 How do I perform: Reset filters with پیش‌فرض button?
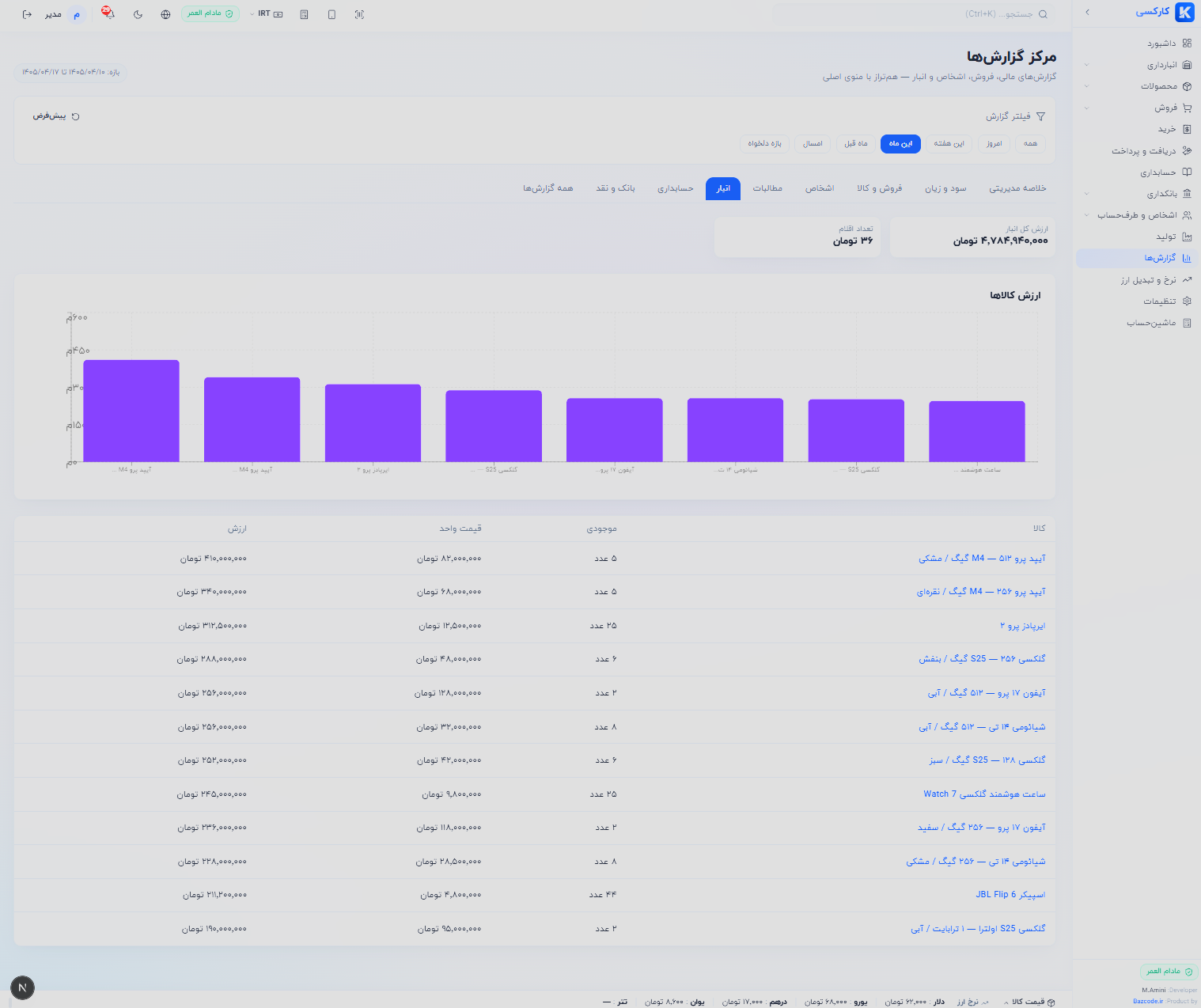tap(56, 116)
